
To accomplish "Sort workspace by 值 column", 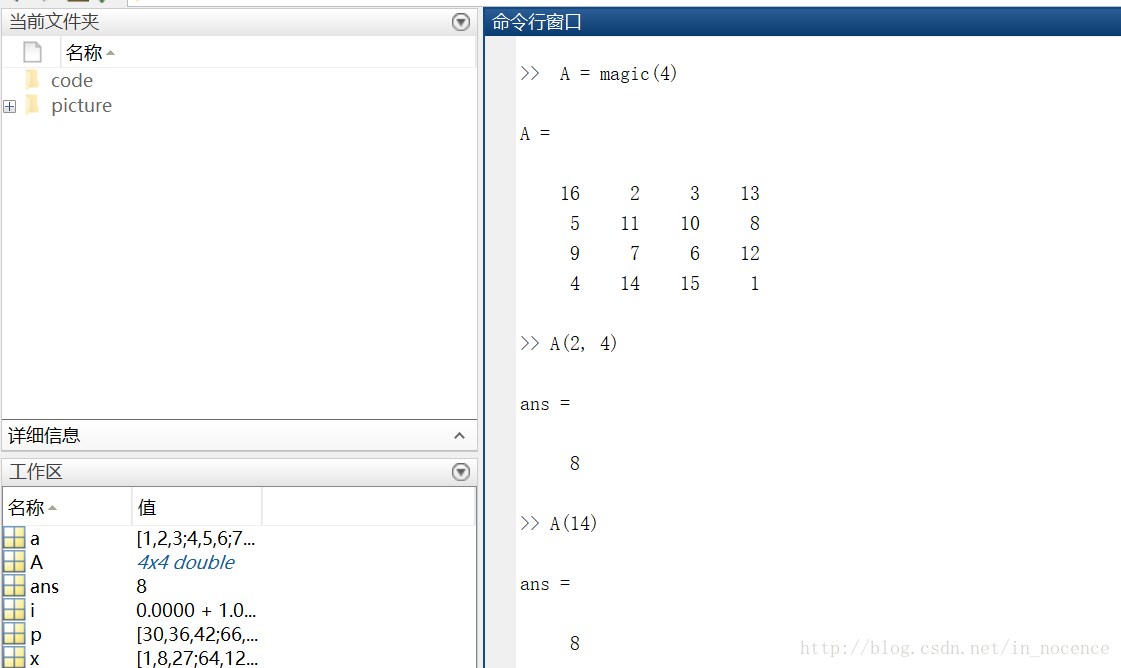I will (147, 508).
